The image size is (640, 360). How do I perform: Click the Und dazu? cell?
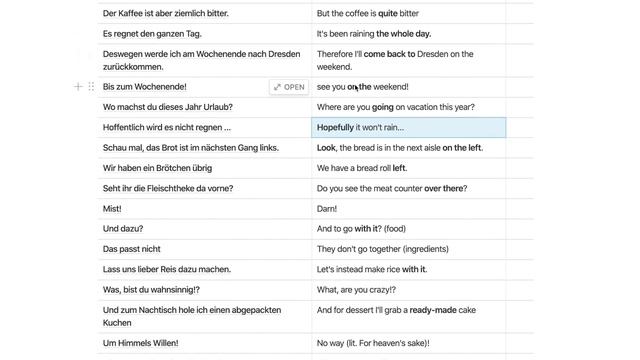(204, 229)
